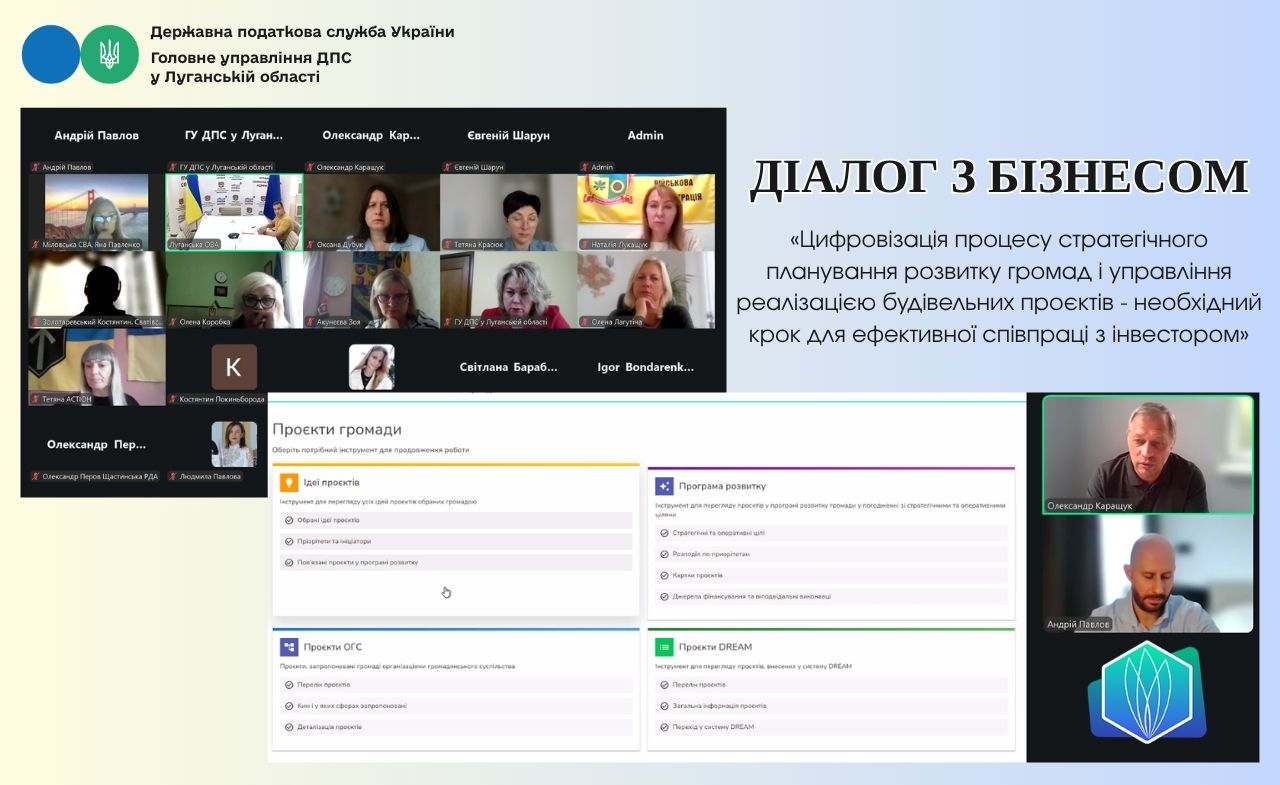1280x785 pixels.
Task: Click the muted microphone icon beside Наталія Лукащук
Action: 586,245
